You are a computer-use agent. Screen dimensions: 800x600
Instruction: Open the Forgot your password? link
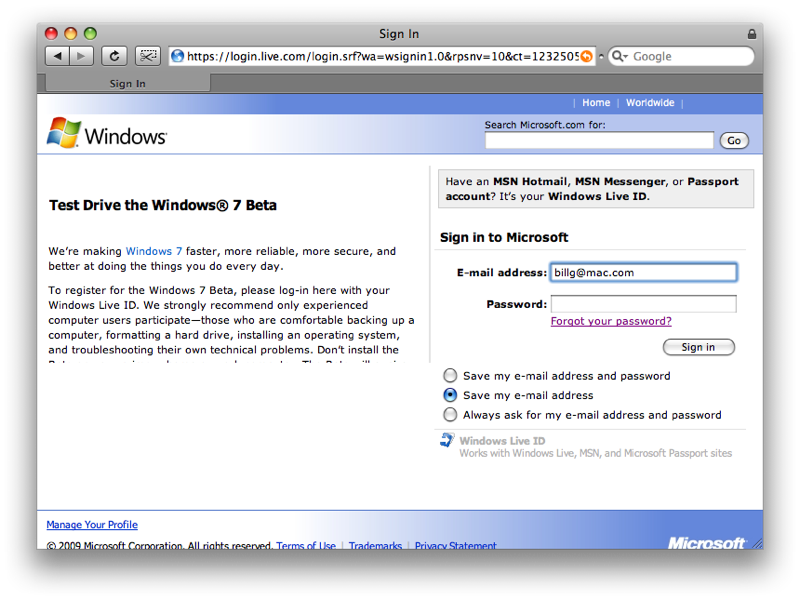(611, 321)
